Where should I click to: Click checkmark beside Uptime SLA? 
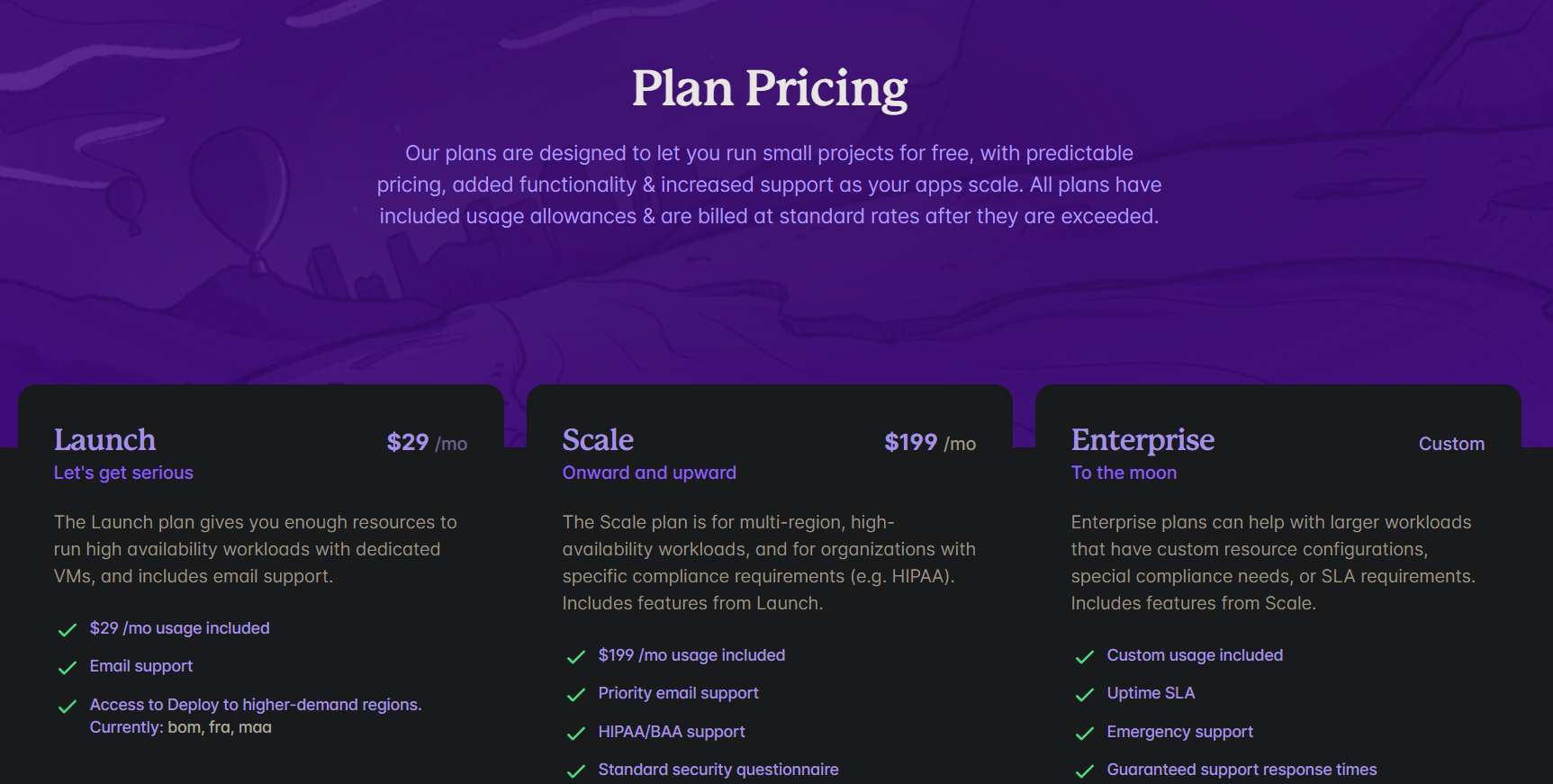tap(1085, 695)
